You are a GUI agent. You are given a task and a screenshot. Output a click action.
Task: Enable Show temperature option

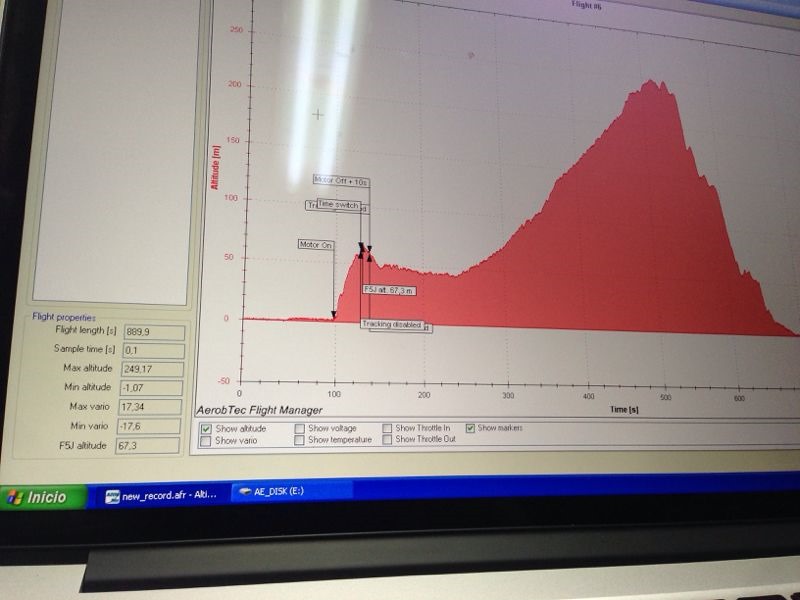pyautogui.click(x=300, y=440)
